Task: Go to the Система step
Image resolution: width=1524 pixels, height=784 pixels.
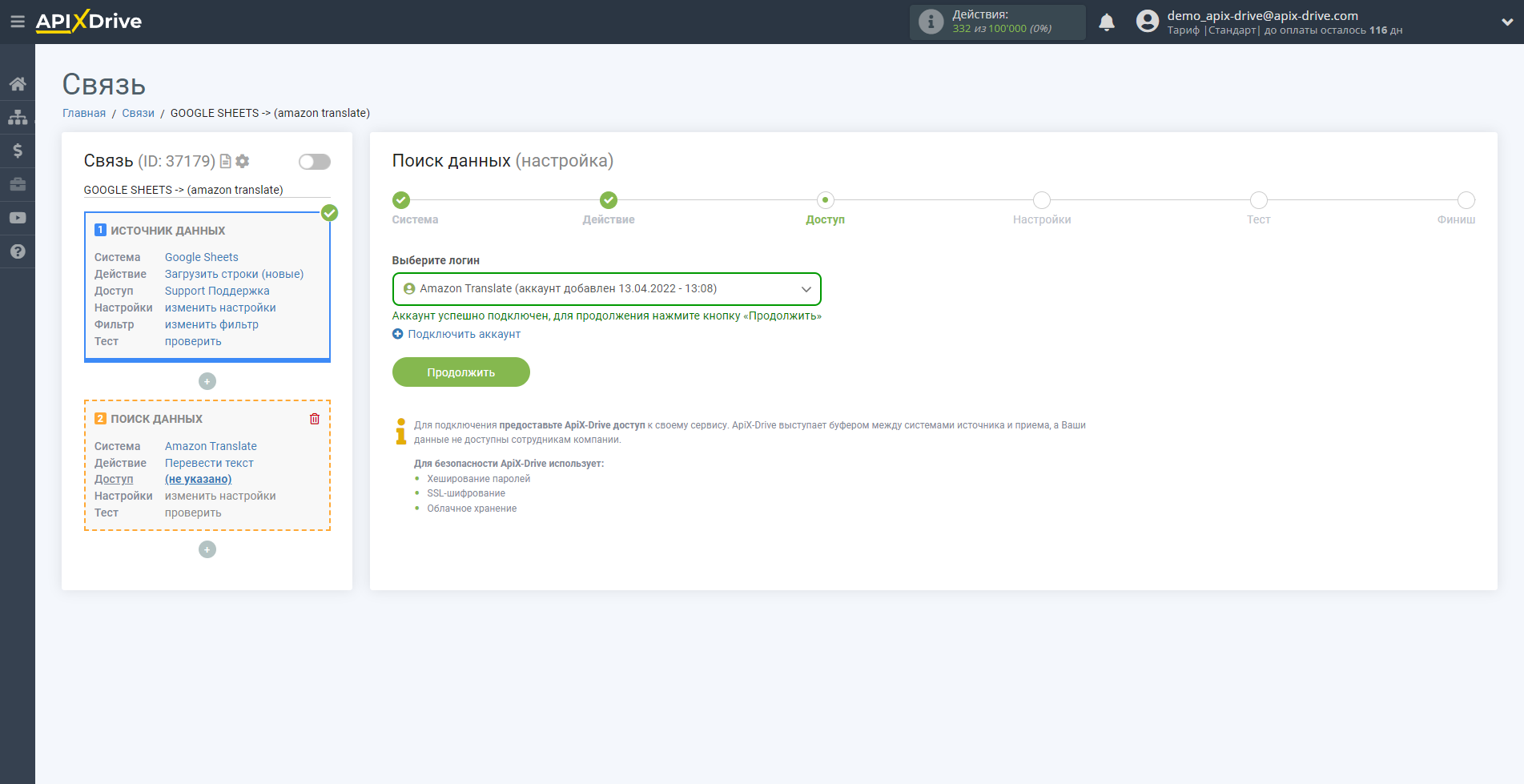Action: pyautogui.click(x=401, y=200)
